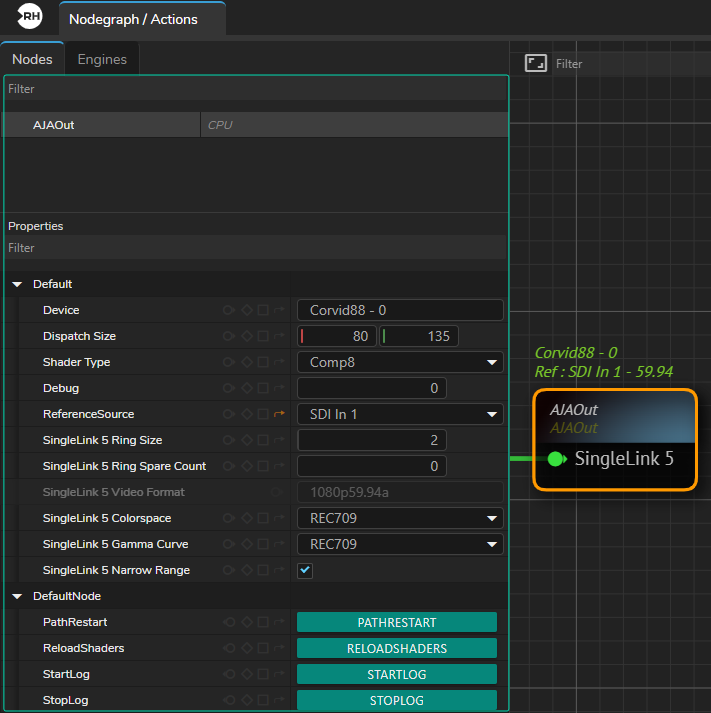This screenshot has height=713, width=711.
Task: Click the diamond icon in Colorspace row
Action: 247,518
